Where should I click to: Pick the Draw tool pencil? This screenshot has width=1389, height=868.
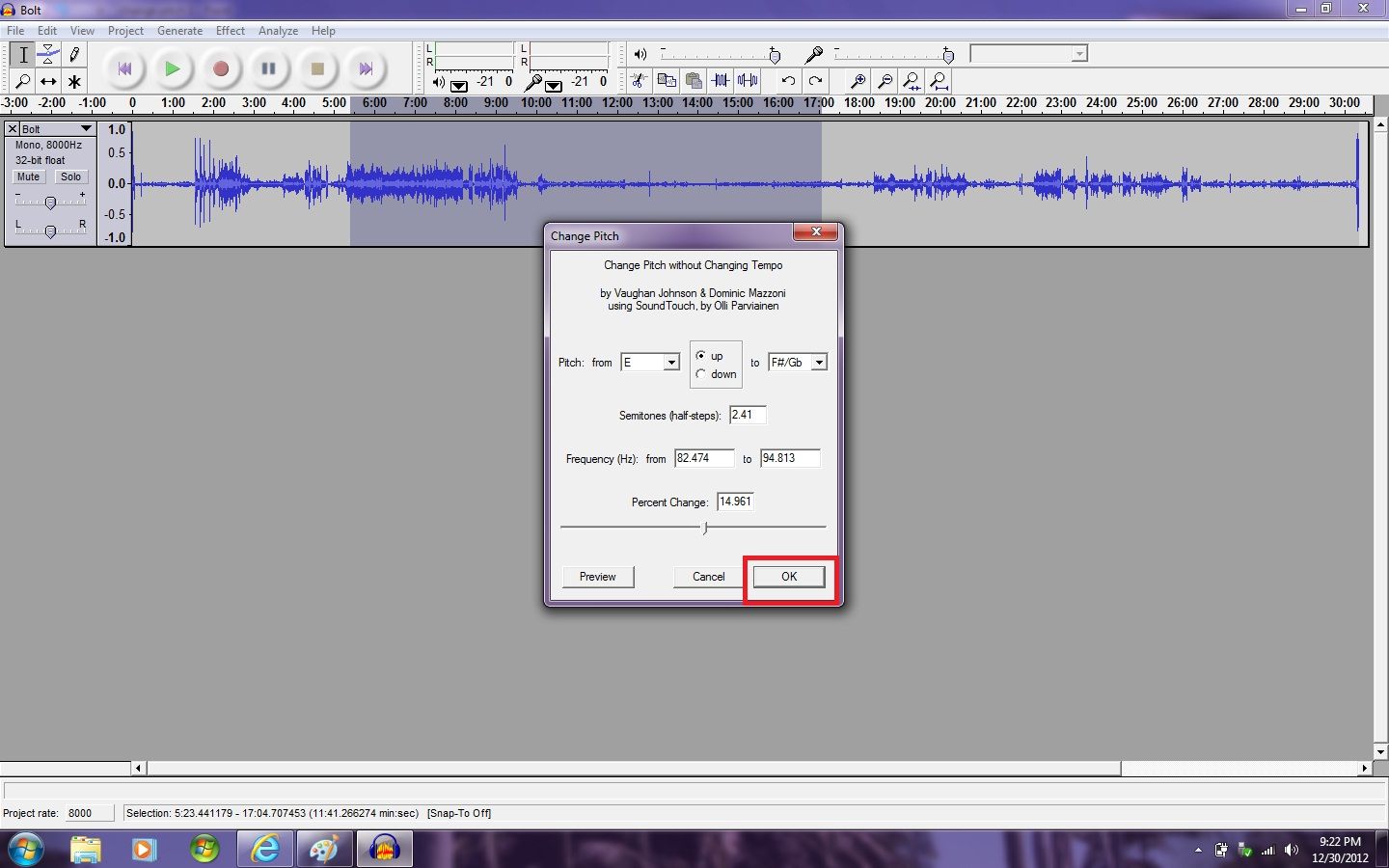pos(73,55)
